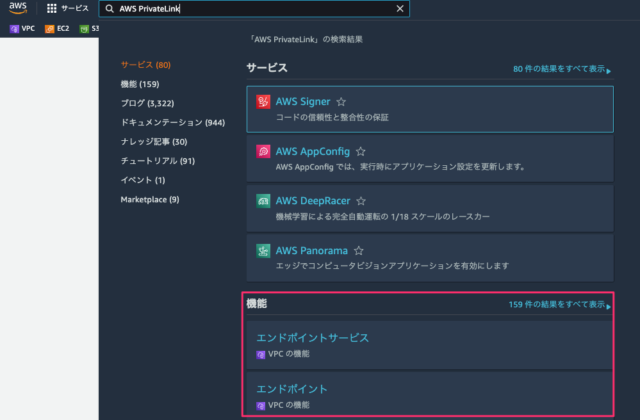Image resolution: width=640 pixels, height=420 pixels.
Task: Show all 80 service results
Action: 562,69
